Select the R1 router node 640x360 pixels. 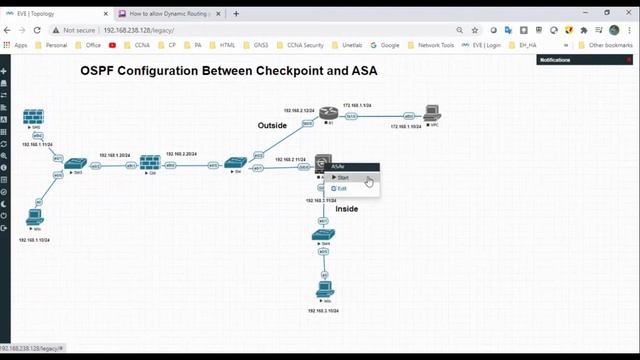point(329,113)
